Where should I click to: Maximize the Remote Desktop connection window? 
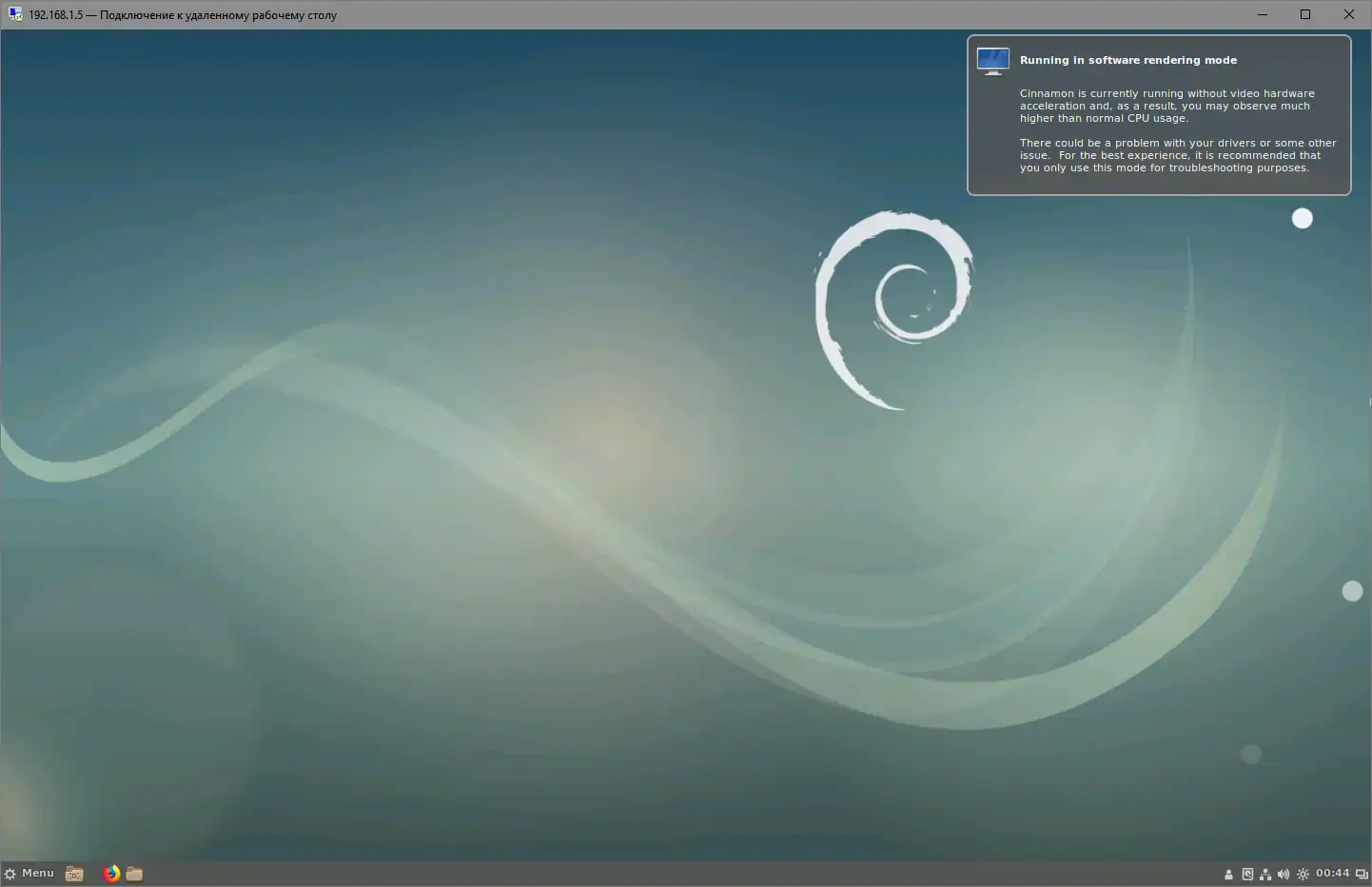1305,14
